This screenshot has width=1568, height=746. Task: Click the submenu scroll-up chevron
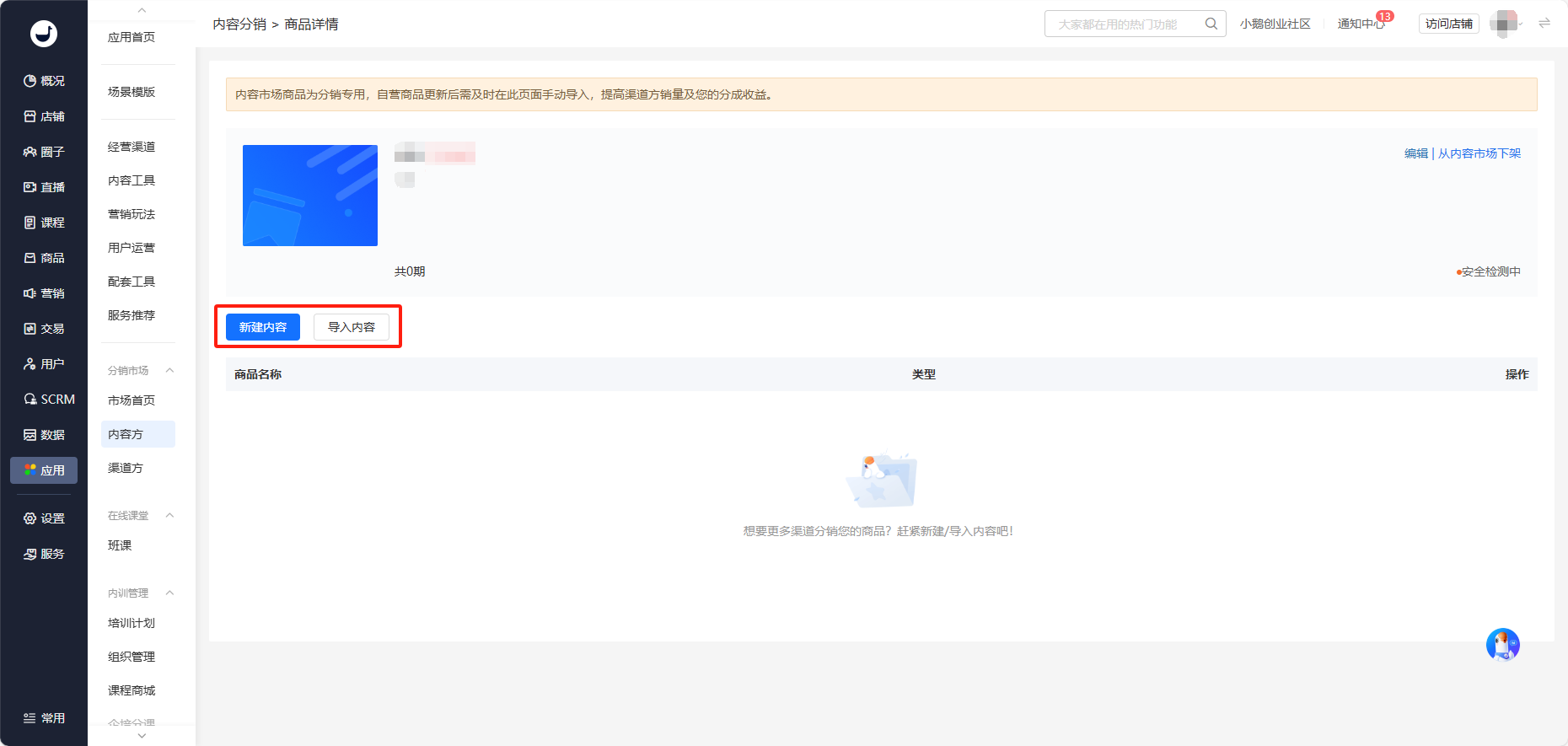142,10
